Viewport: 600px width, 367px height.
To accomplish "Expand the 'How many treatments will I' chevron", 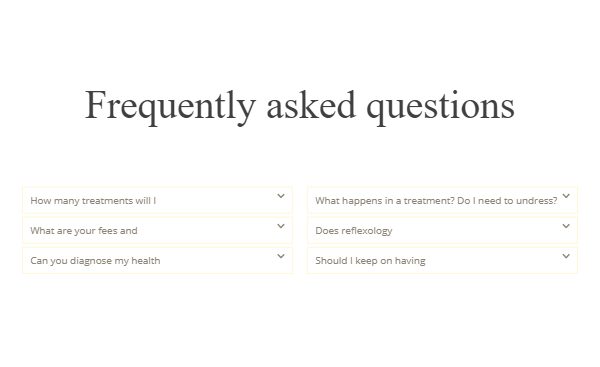I will pos(281,196).
